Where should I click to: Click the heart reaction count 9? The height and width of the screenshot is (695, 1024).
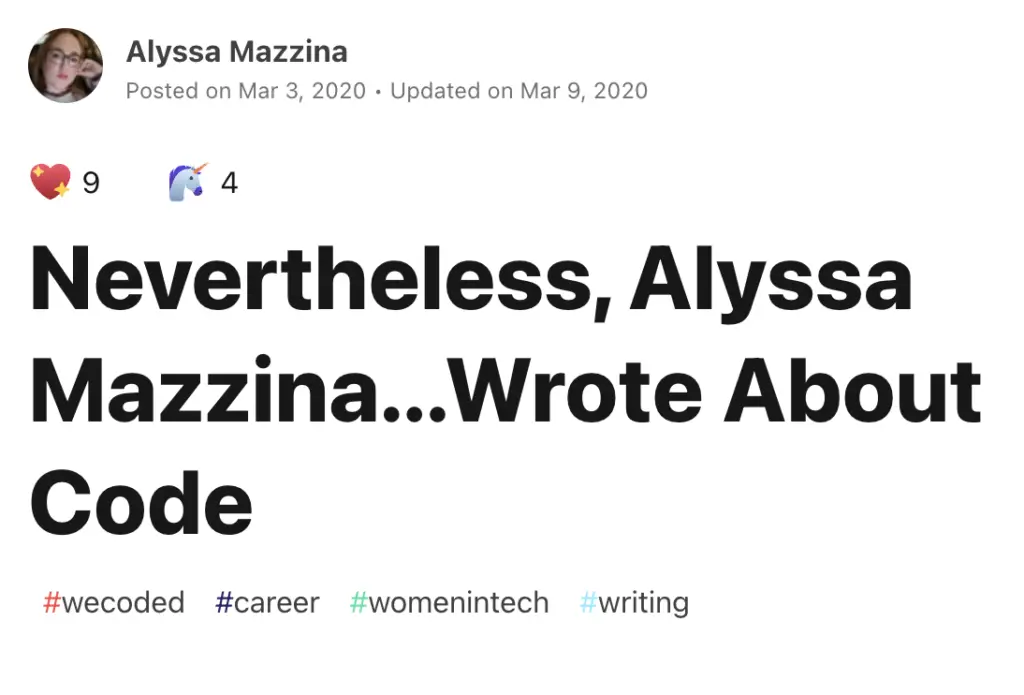coord(91,183)
